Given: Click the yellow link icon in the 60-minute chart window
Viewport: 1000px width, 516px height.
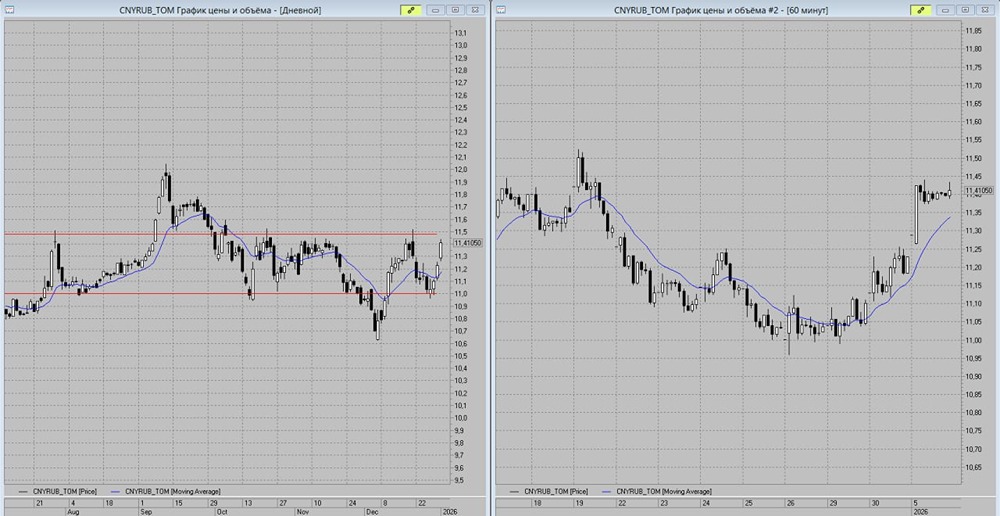Looking at the screenshot, I should 921,10.
